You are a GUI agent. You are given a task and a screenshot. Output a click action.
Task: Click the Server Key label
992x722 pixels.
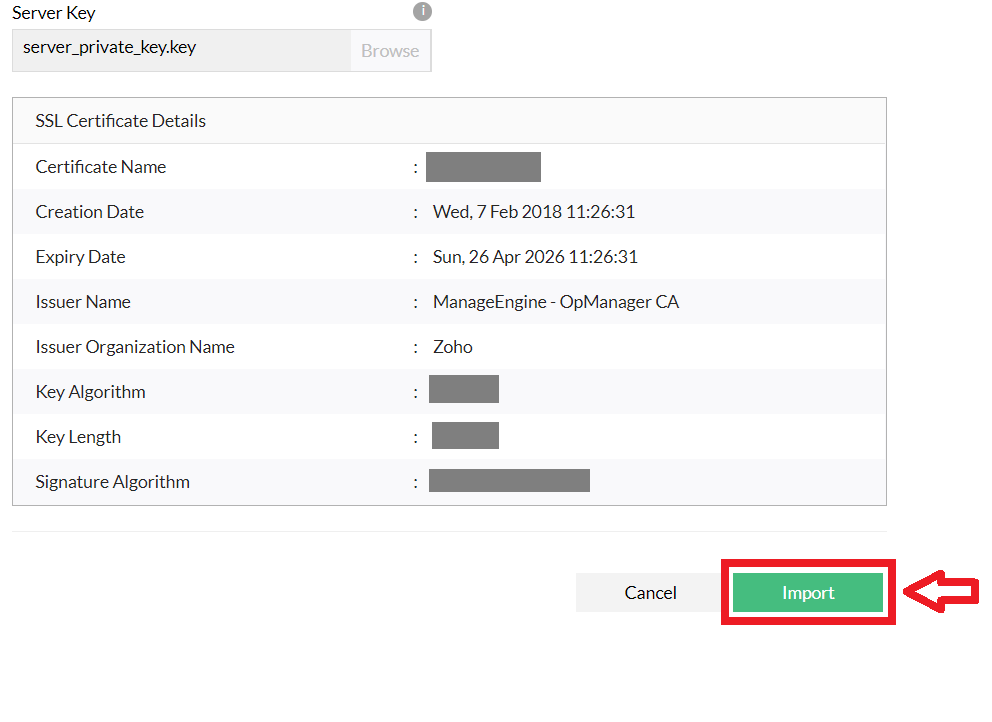(x=53, y=12)
